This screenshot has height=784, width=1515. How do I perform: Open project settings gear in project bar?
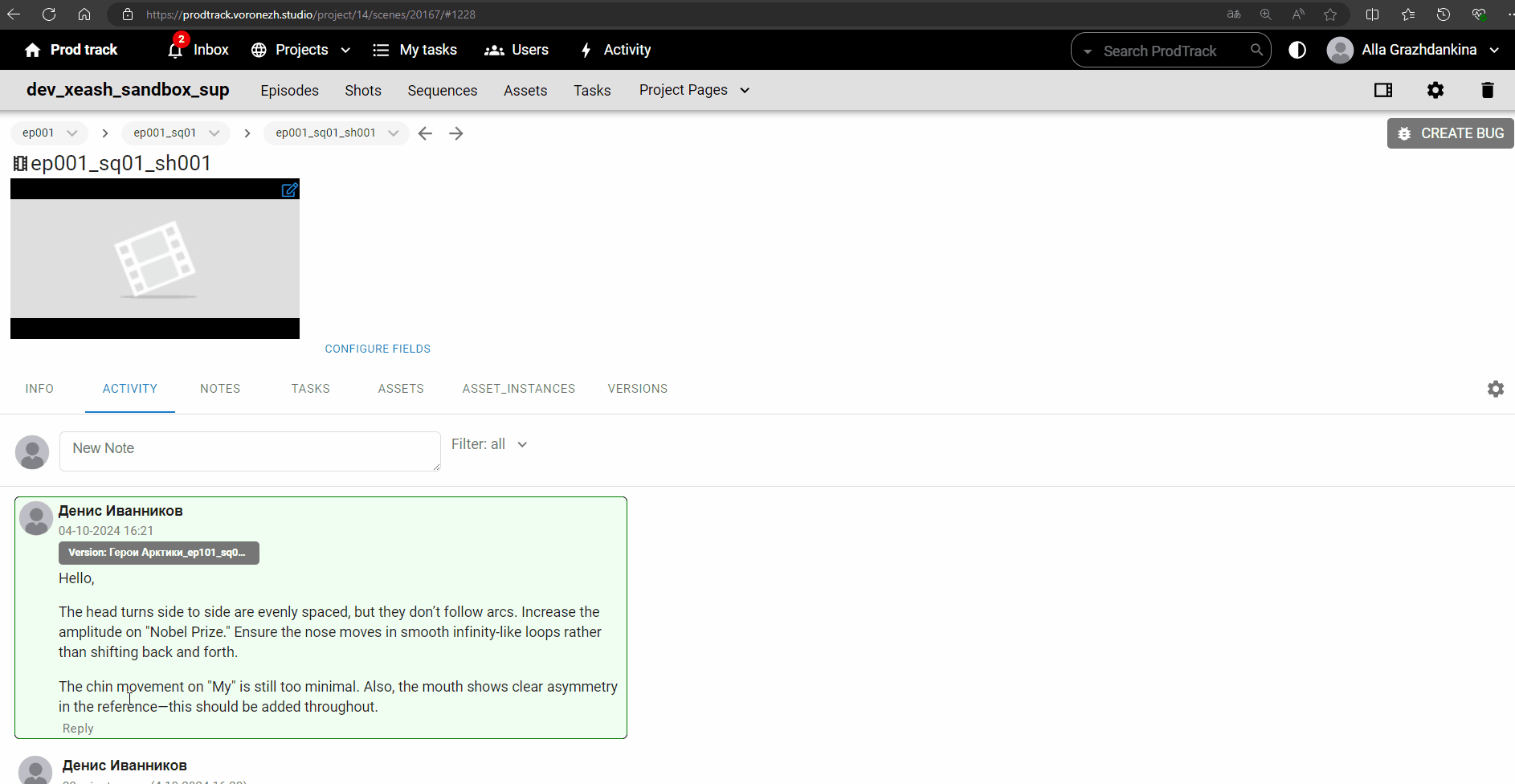[x=1435, y=90]
